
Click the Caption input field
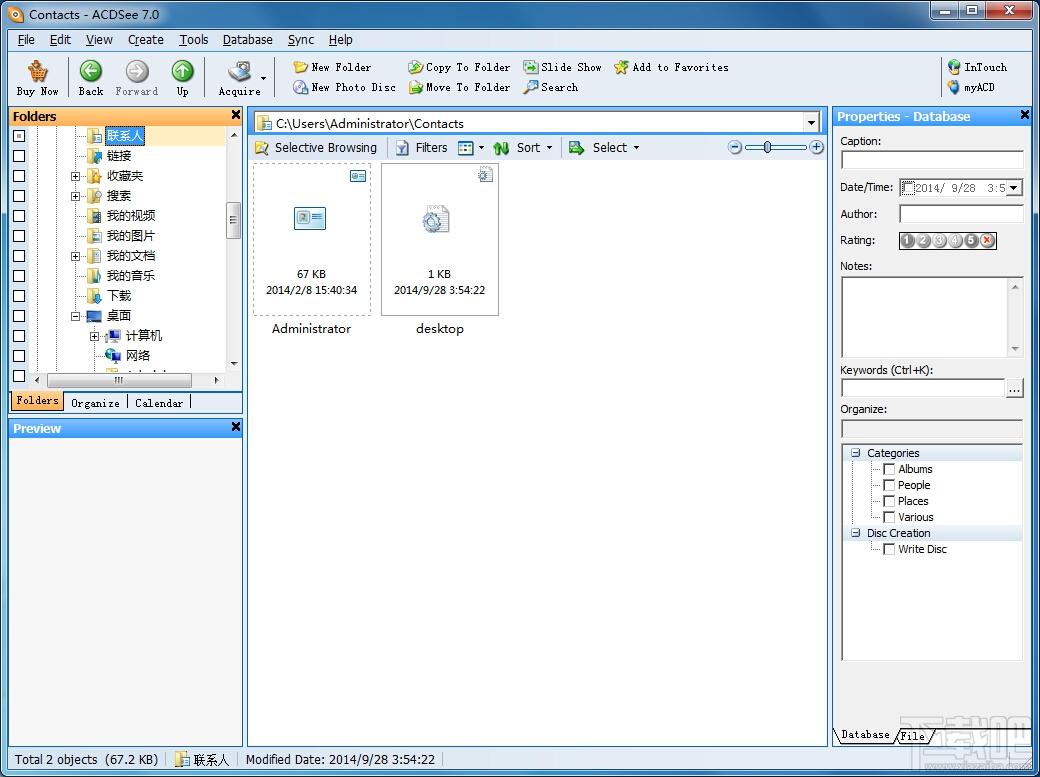pyautogui.click(x=932, y=160)
